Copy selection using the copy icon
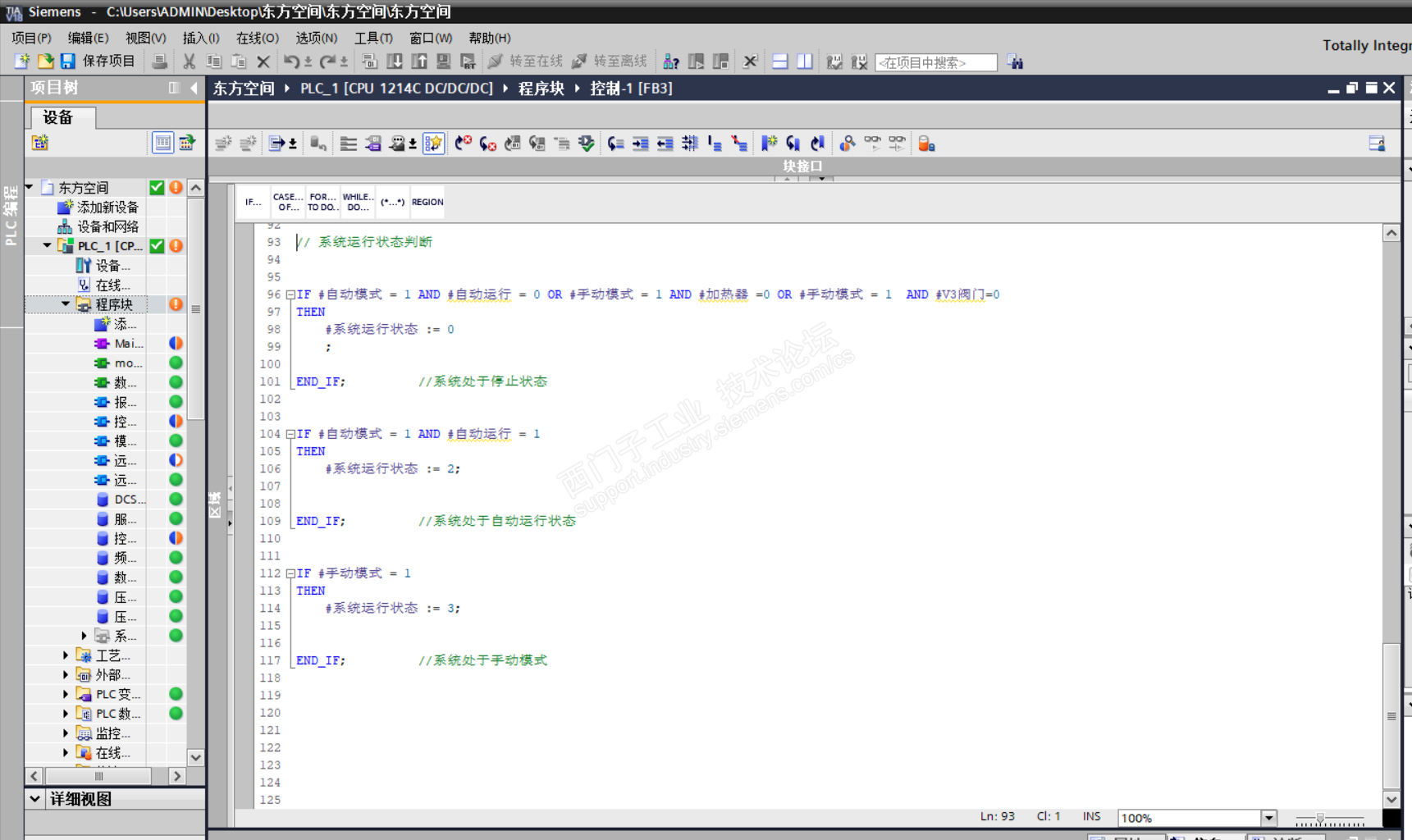 click(214, 62)
